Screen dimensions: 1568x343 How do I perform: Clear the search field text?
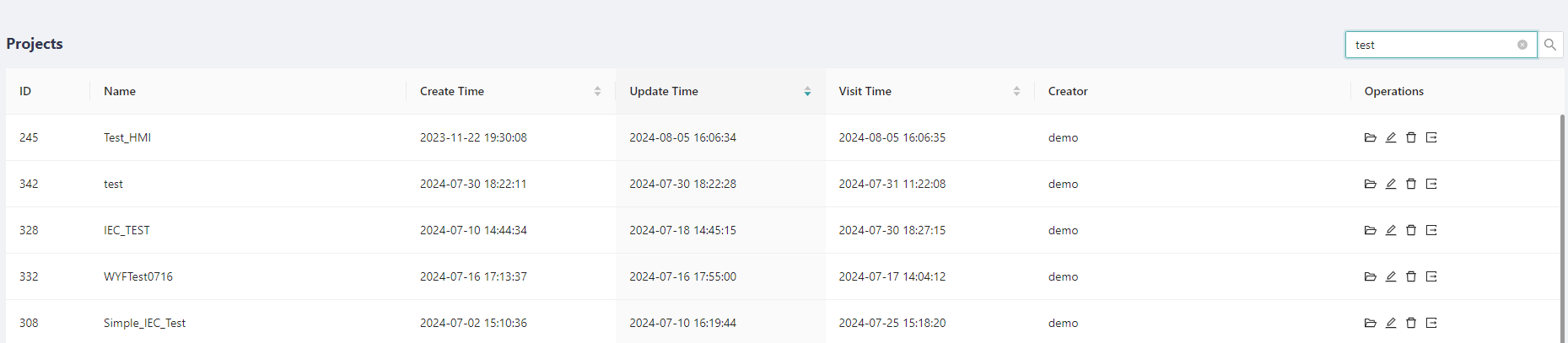(x=1522, y=45)
